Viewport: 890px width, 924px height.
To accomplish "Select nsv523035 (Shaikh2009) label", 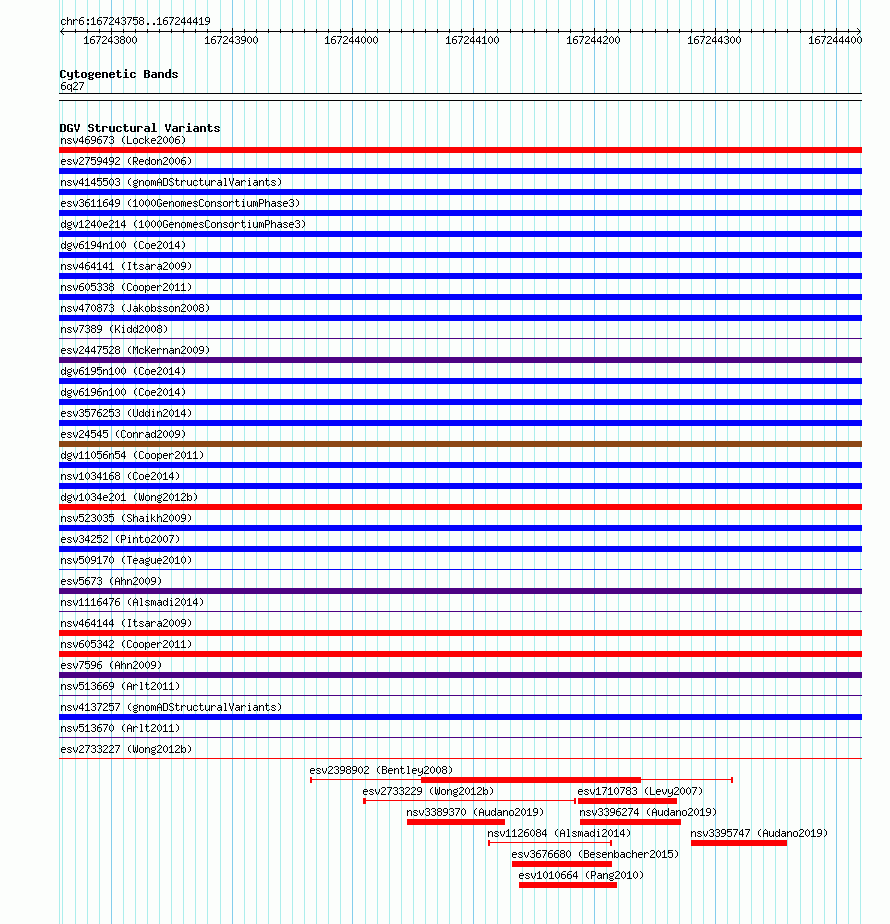I will [x=126, y=519].
